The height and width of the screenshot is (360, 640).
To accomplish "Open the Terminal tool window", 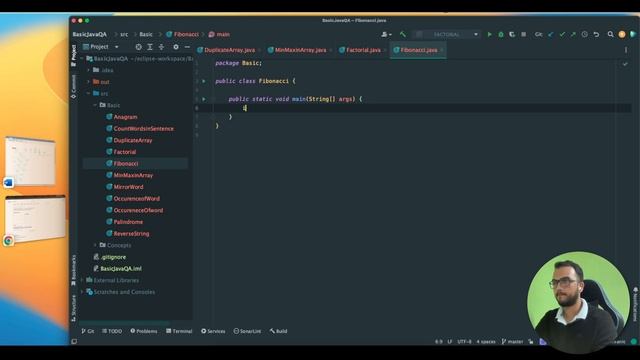I will coord(179,331).
